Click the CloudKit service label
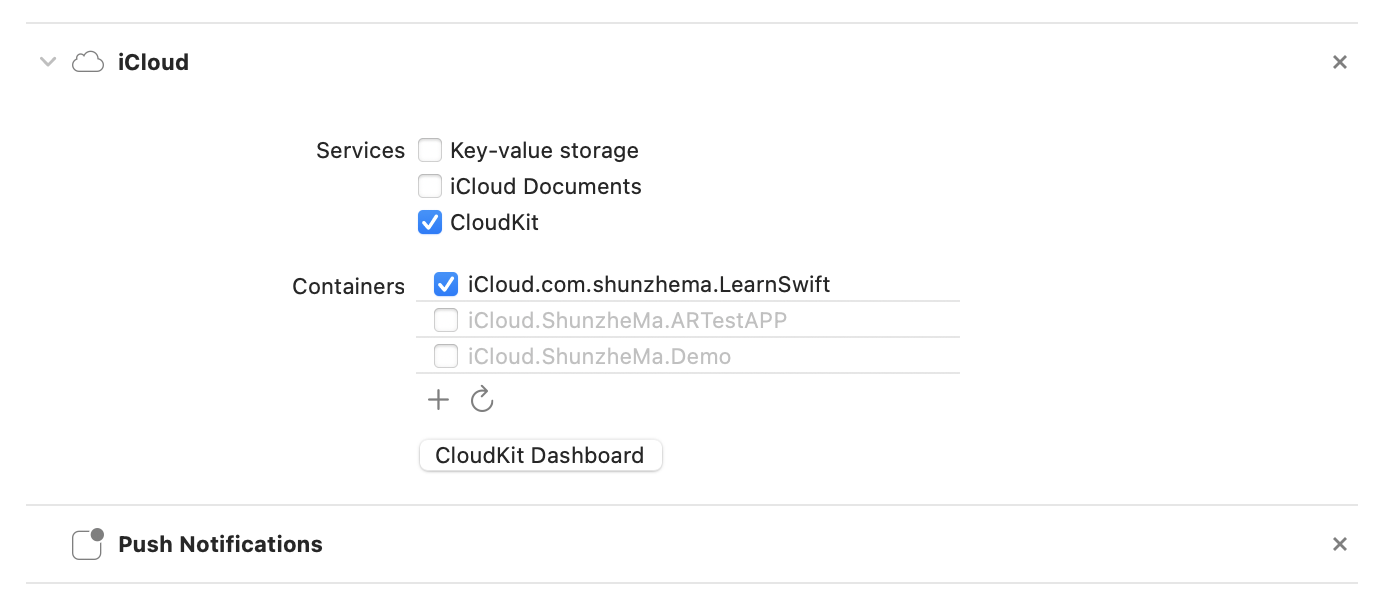Viewport: 1386px width, 608px height. [x=494, y=222]
